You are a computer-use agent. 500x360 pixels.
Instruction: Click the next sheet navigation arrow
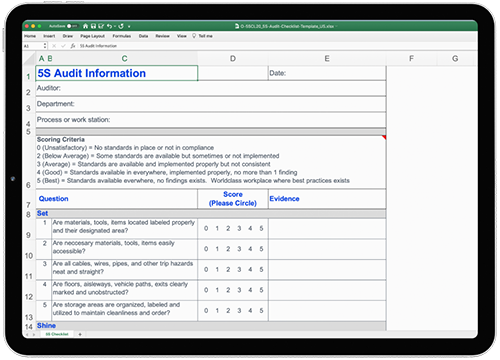[x=34, y=334]
